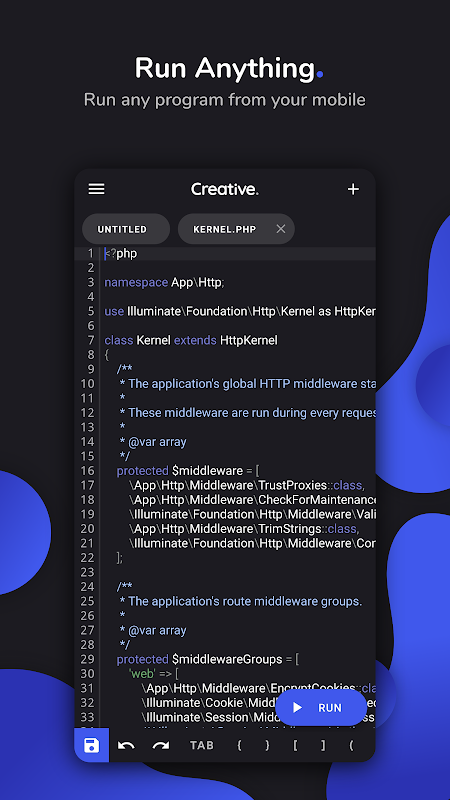This screenshot has height=800, width=450.
Task: Place cursor on line 1 php tag
Action: tap(121, 254)
